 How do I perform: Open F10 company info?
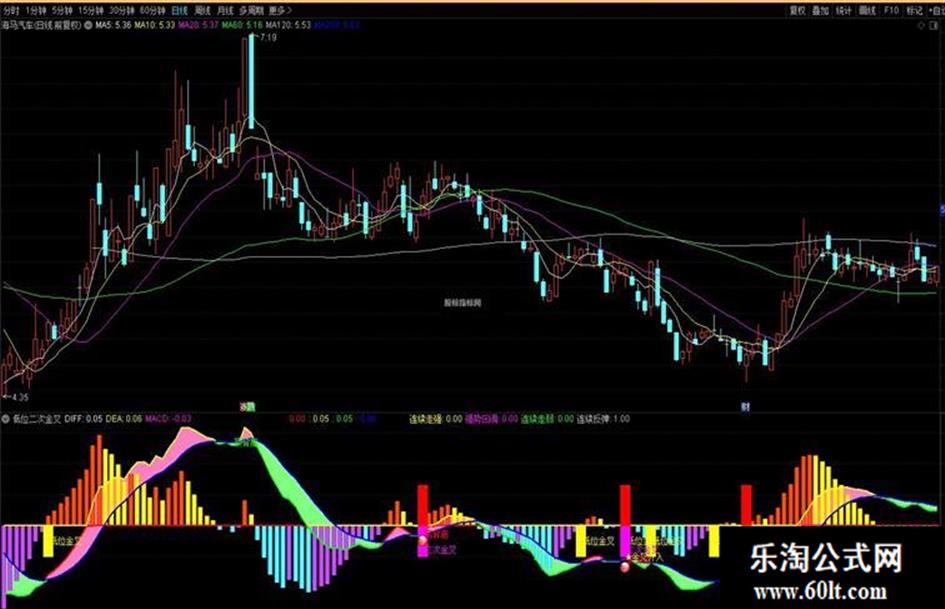(x=891, y=10)
